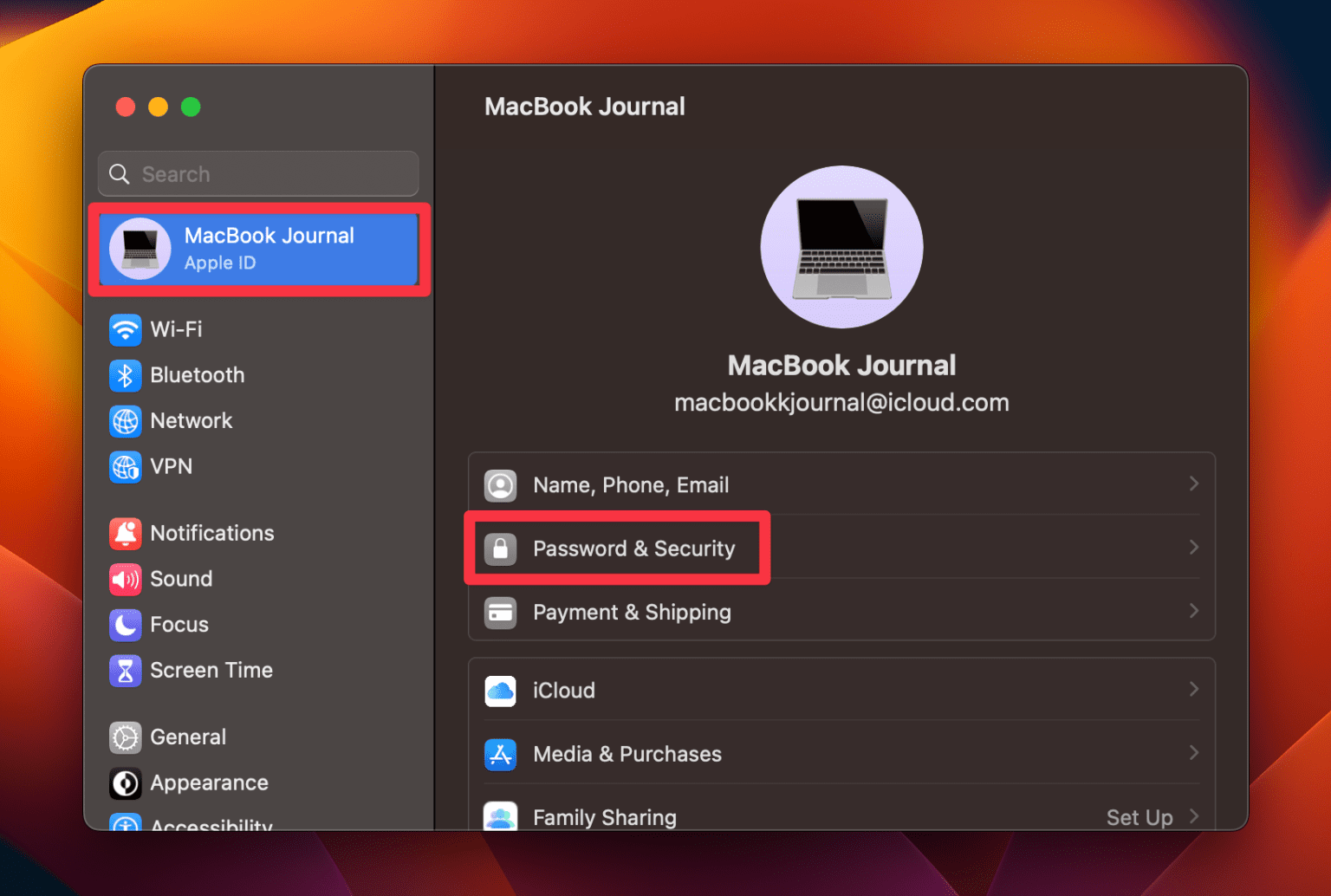Image resolution: width=1331 pixels, height=896 pixels.
Task: Open Screen Time via the hourglass icon
Action: 126,670
